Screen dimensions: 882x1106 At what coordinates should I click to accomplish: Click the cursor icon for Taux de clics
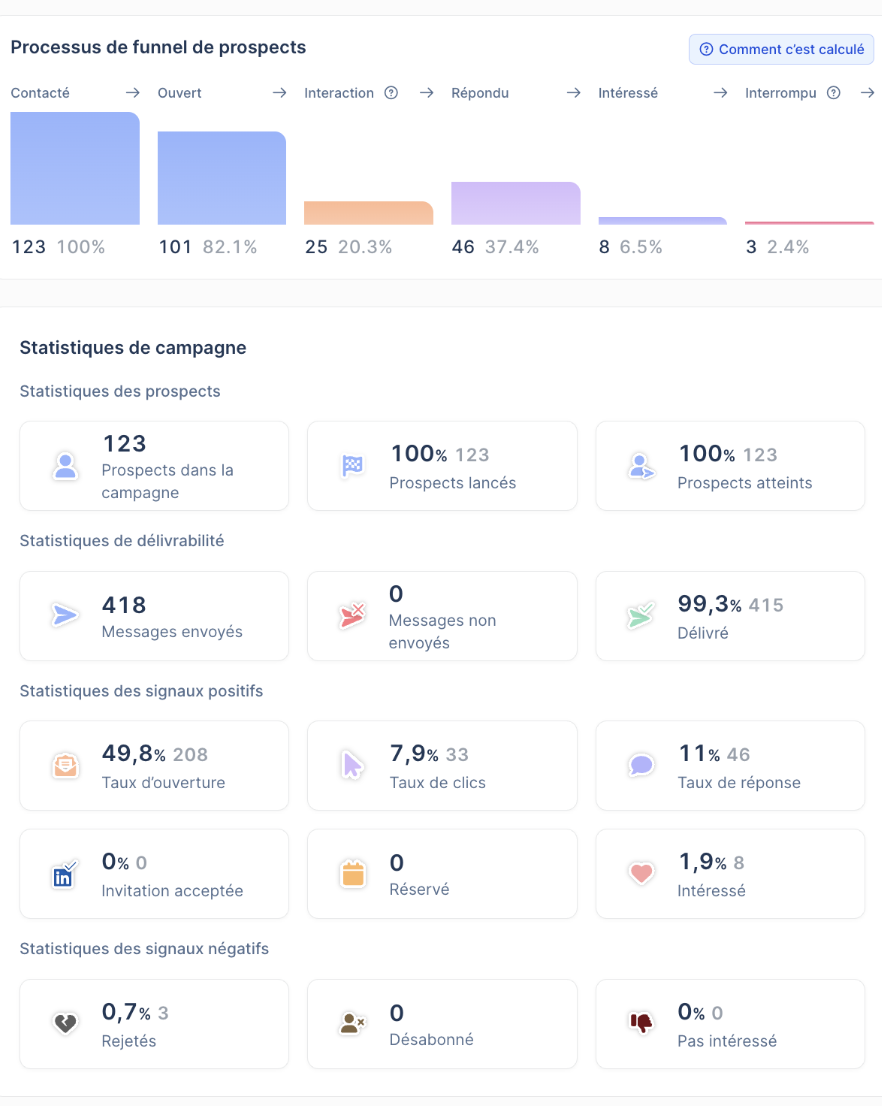(x=352, y=765)
